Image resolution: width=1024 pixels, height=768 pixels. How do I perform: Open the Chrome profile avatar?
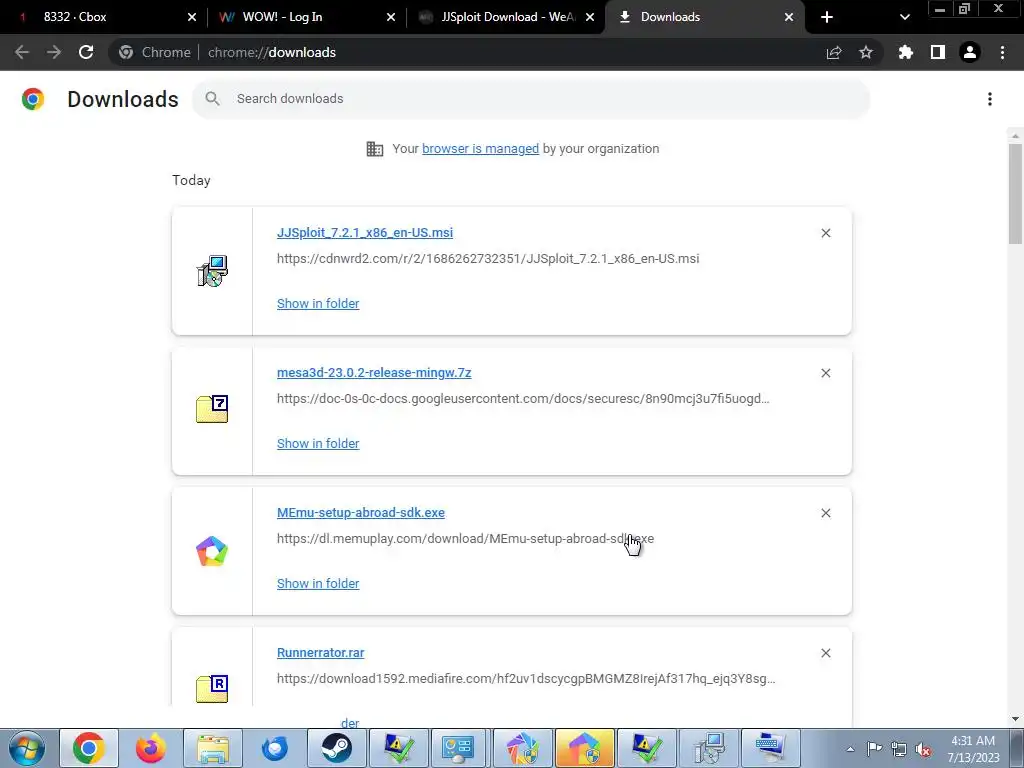[x=970, y=52]
